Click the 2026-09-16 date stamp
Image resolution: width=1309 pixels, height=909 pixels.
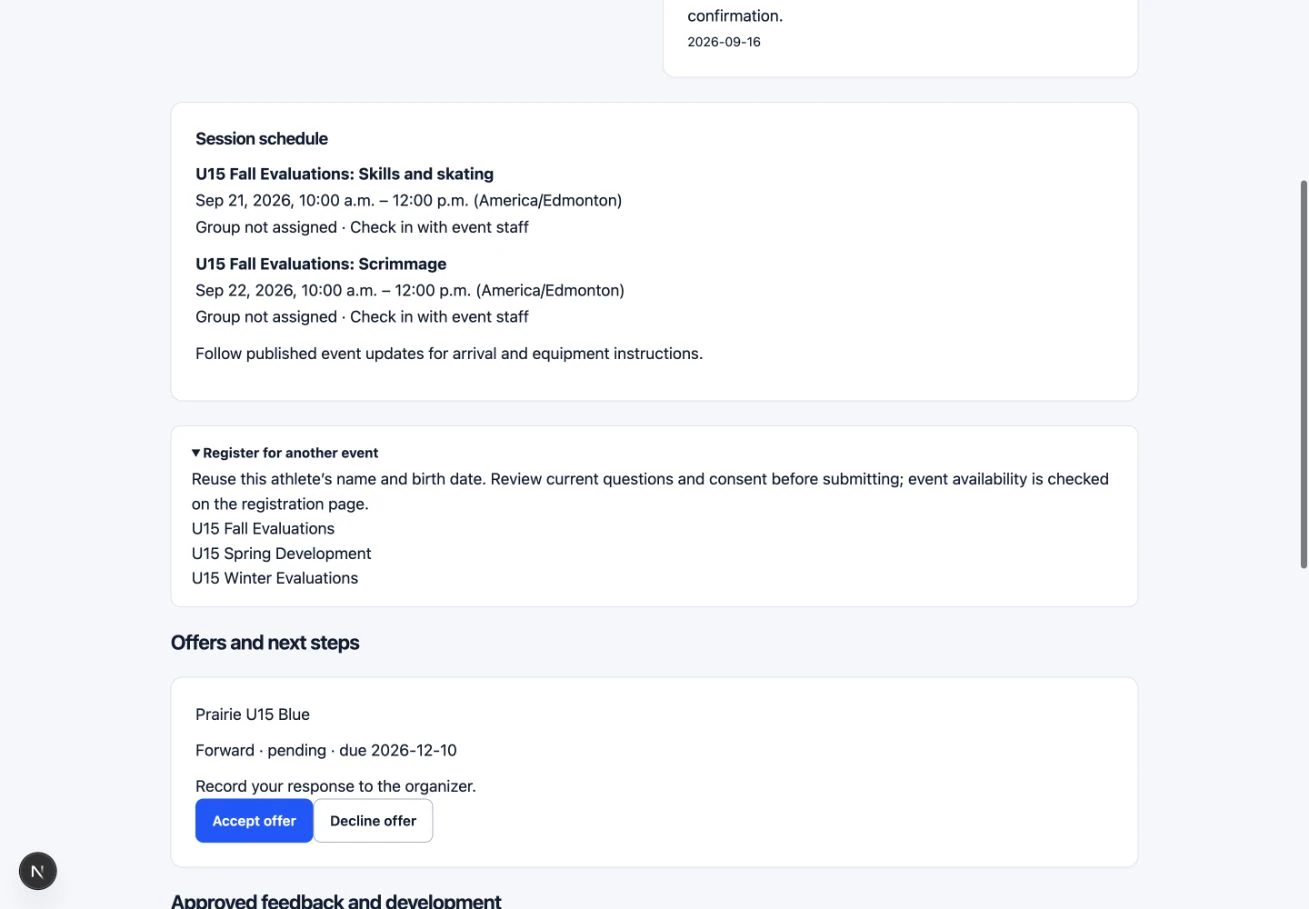coord(724,42)
